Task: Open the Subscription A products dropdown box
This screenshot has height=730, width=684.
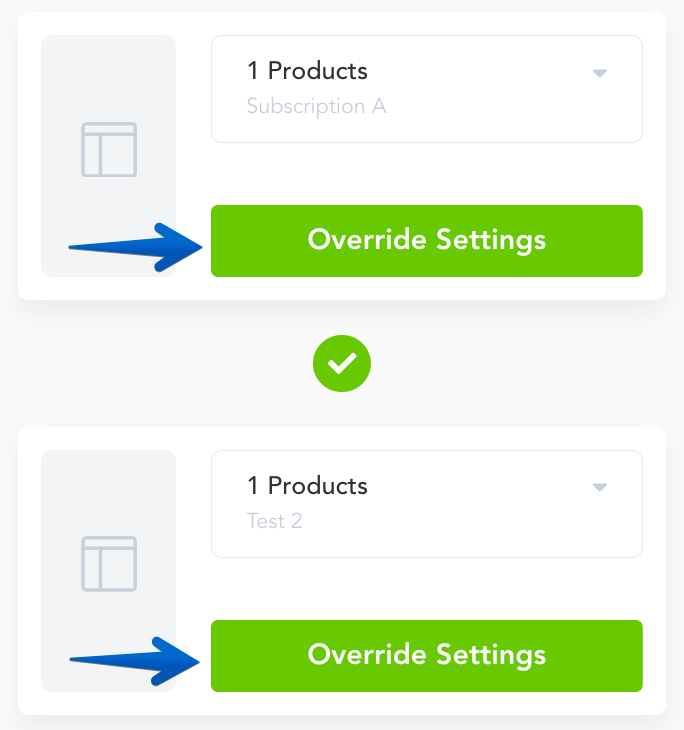Action: [427, 89]
